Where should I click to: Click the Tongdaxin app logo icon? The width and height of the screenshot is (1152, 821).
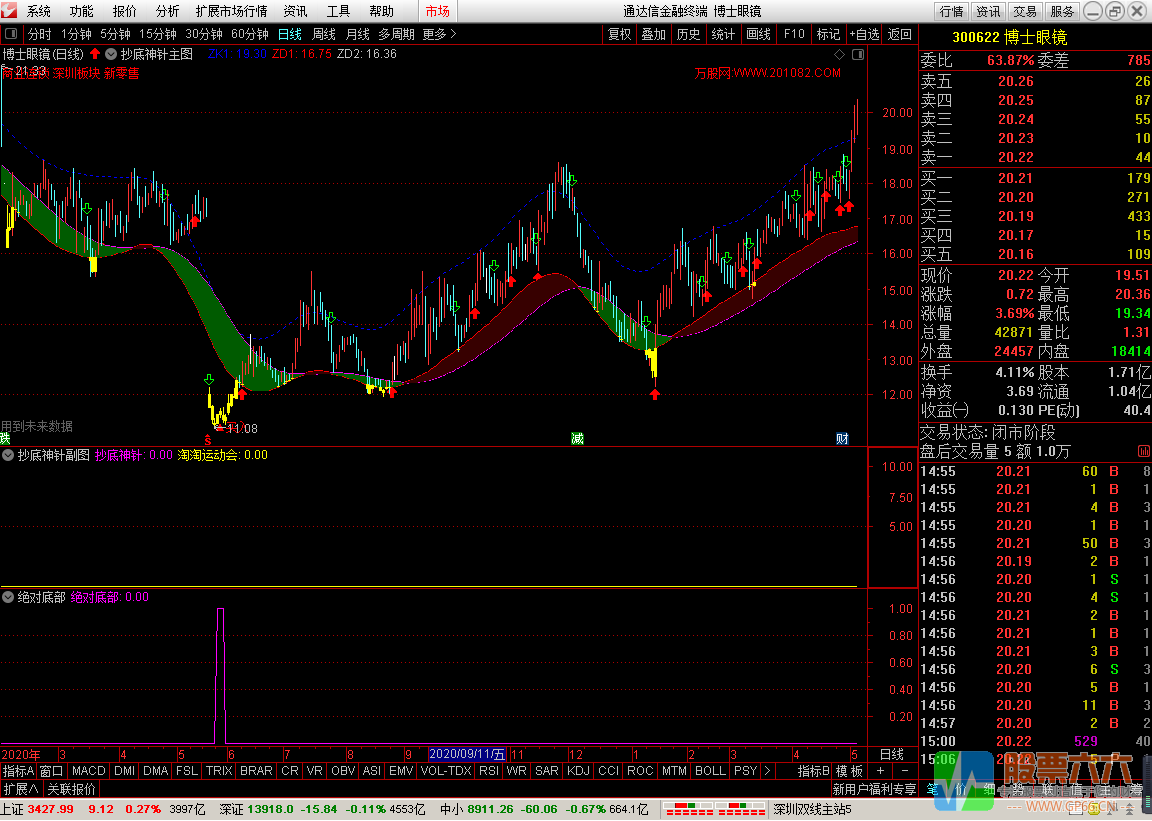8,10
